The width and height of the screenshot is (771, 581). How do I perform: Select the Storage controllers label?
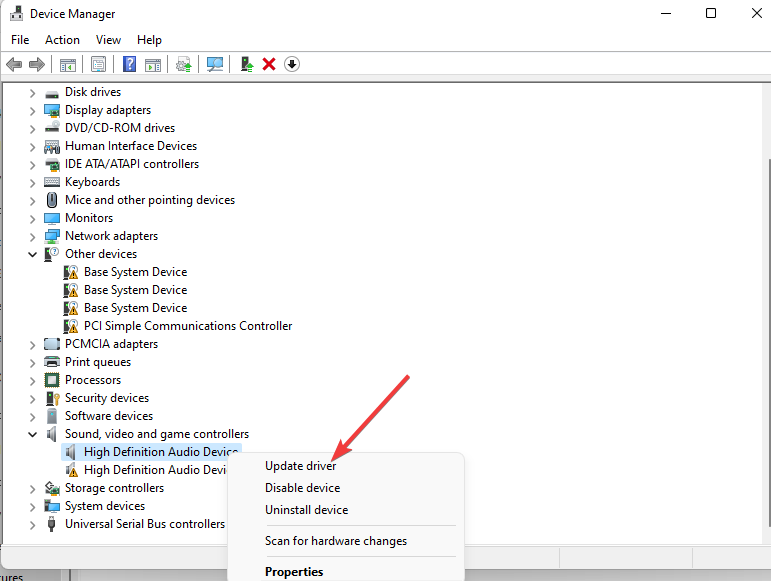point(115,488)
